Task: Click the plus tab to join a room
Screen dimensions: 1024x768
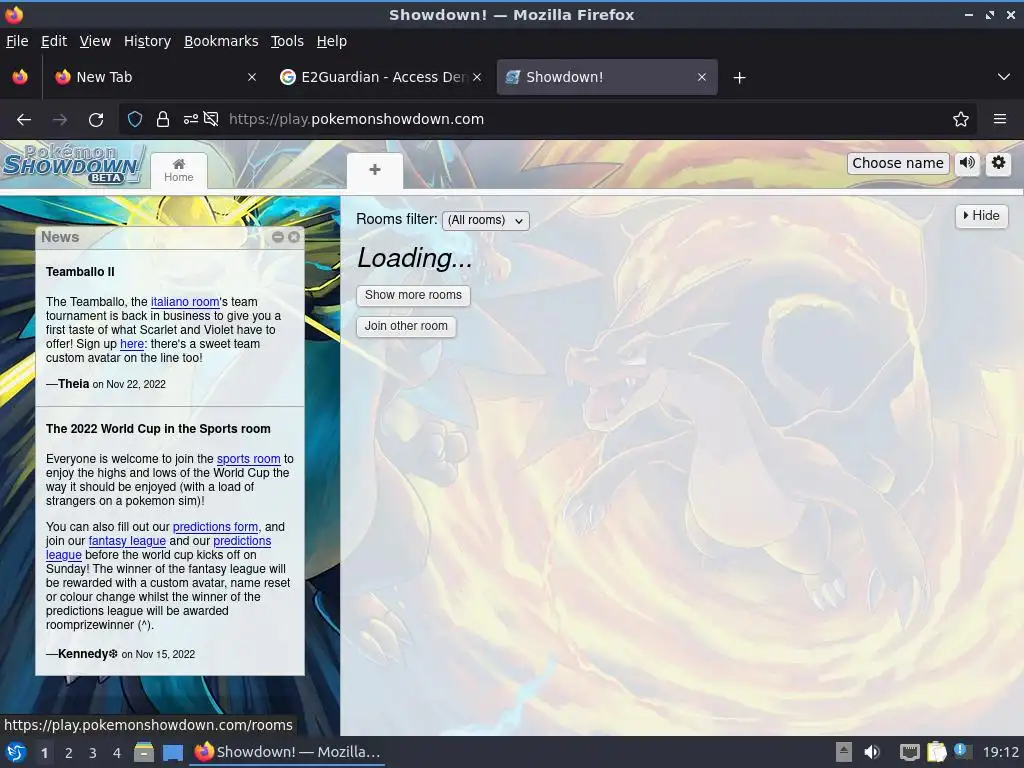Action: coord(375,170)
